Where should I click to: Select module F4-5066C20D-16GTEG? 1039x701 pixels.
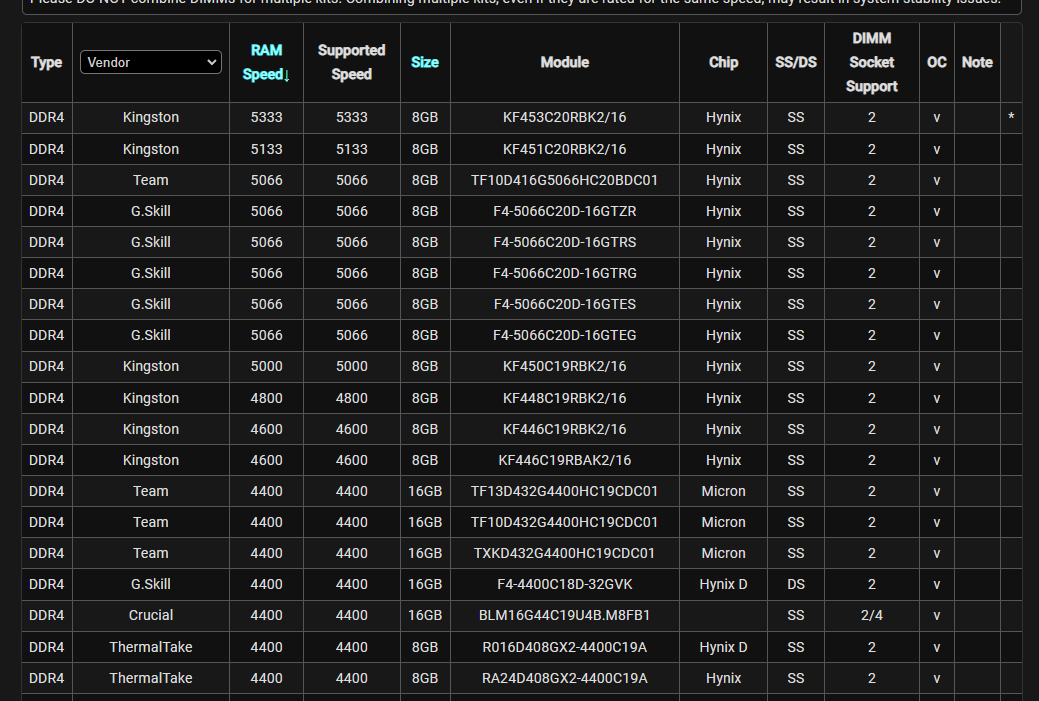pyautogui.click(x=565, y=335)
